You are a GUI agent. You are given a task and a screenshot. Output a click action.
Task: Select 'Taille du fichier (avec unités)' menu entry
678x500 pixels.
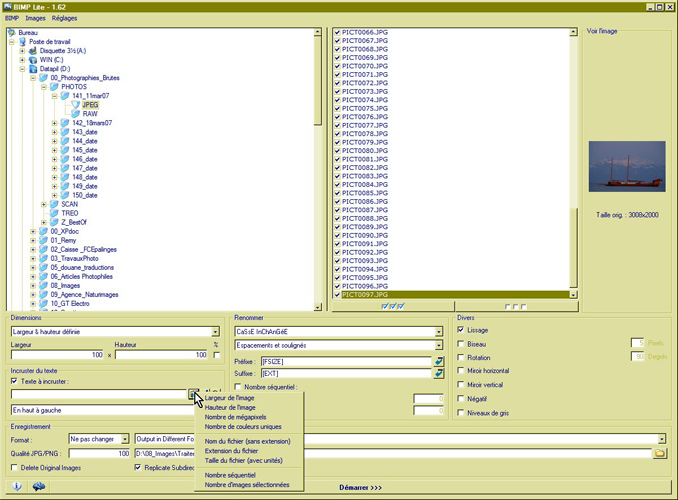(244, 458)
